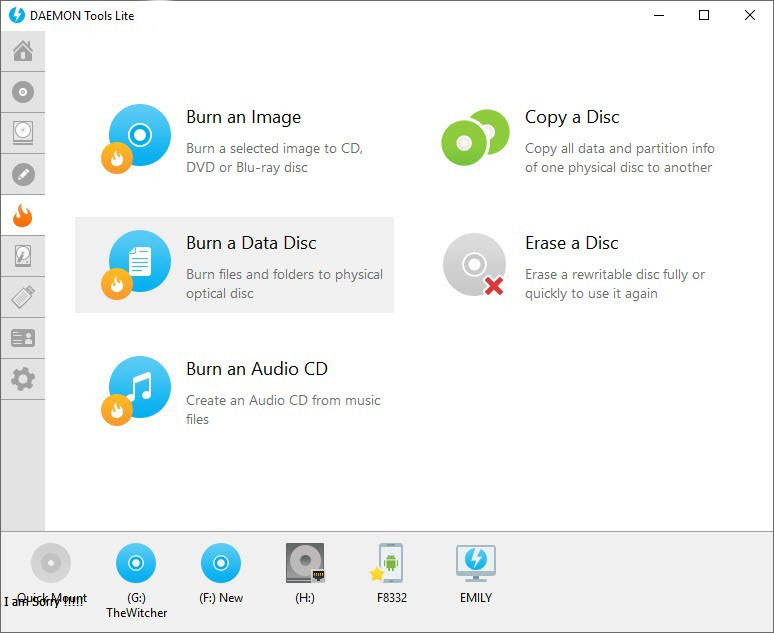The width and height of the screenshot is (774, 633).
Task: Click the Burn an Image disc icon
Action: [136, 139]
